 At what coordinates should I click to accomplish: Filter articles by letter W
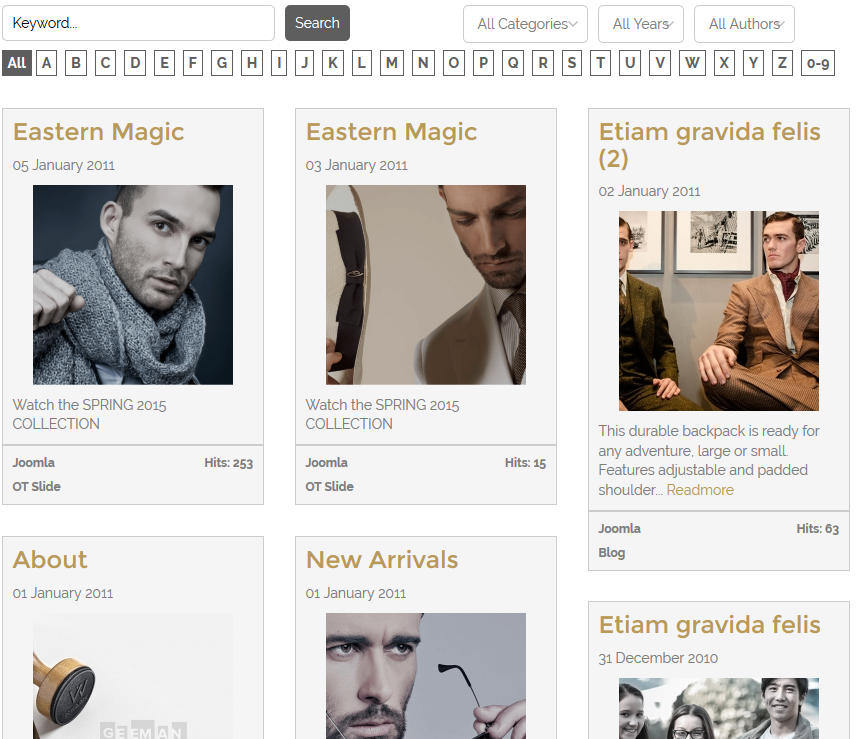coord(692,63)
